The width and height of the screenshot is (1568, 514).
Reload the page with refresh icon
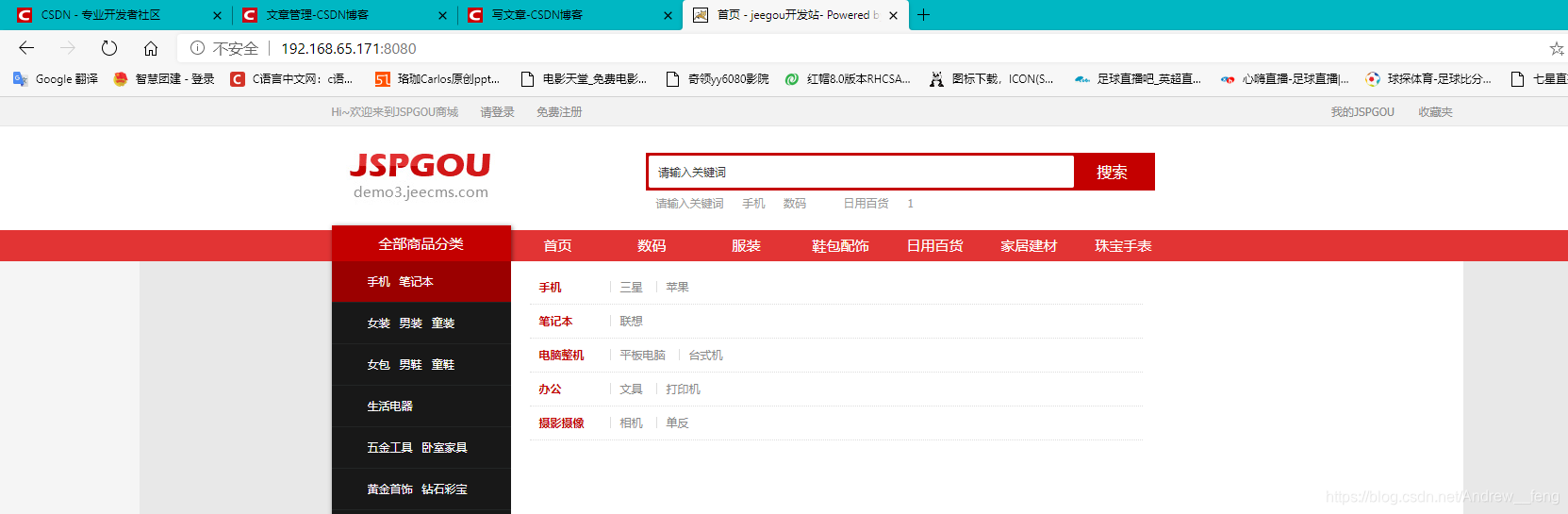pyautogui.click(x=109, y=48)
